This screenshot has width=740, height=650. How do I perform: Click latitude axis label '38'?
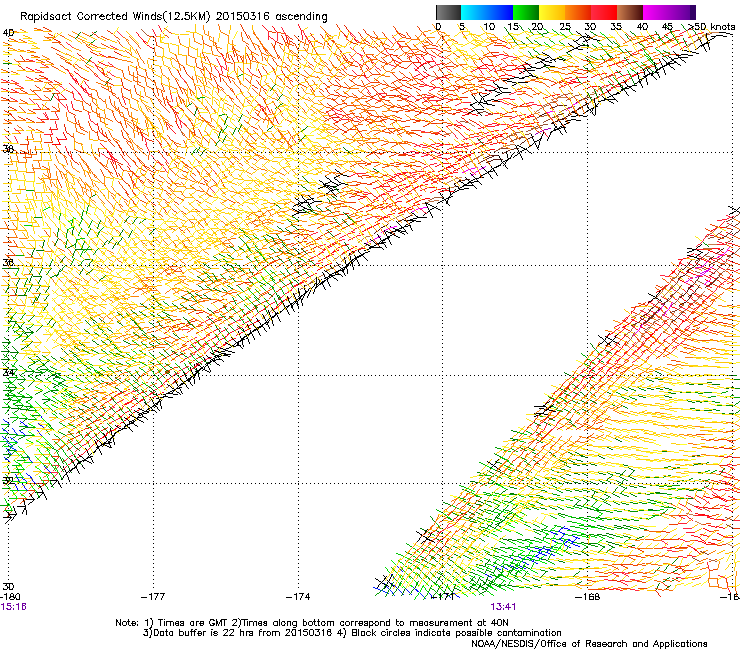(x=8, y=149)
